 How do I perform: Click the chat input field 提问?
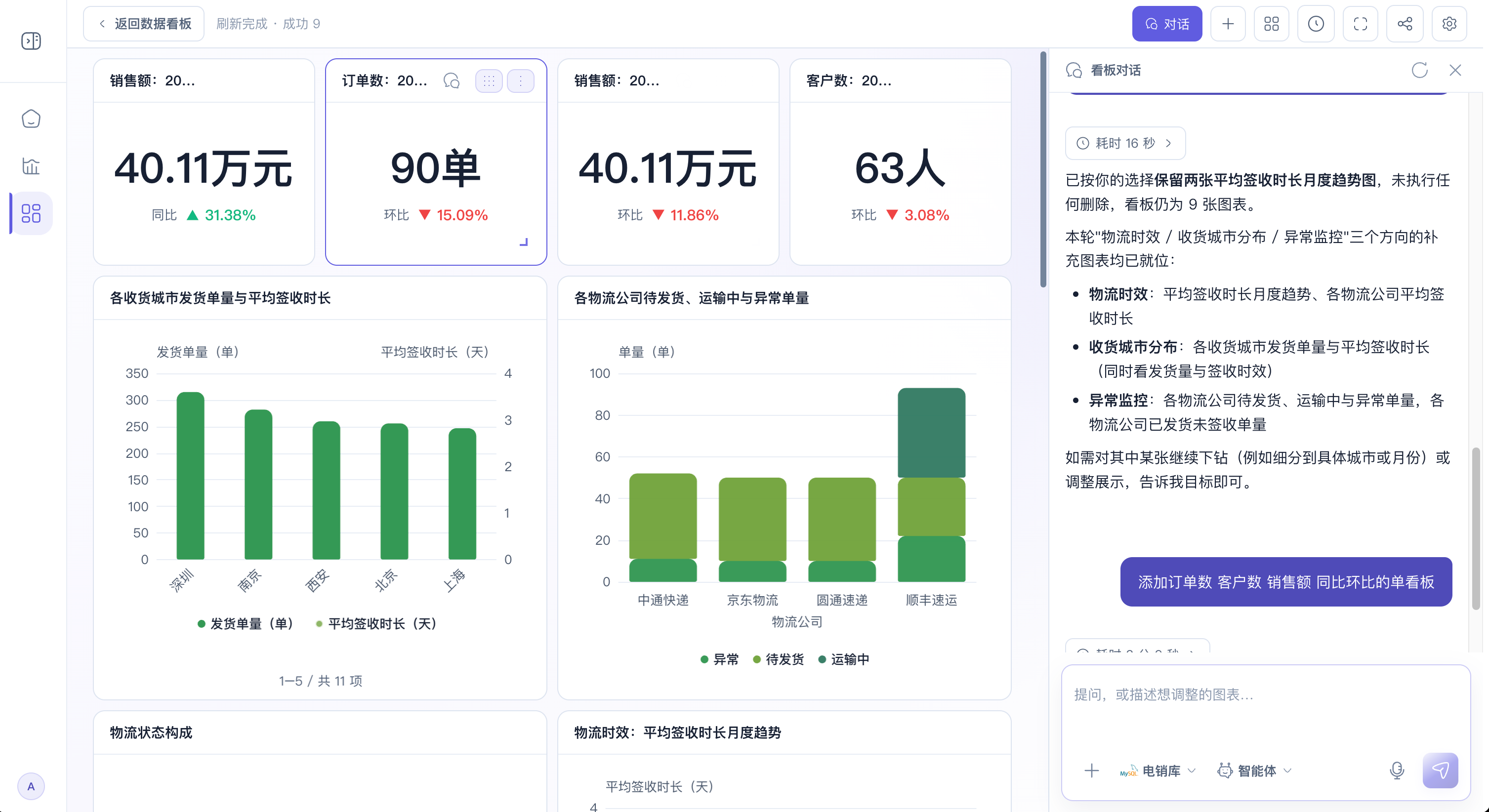tap(1265, 708)
